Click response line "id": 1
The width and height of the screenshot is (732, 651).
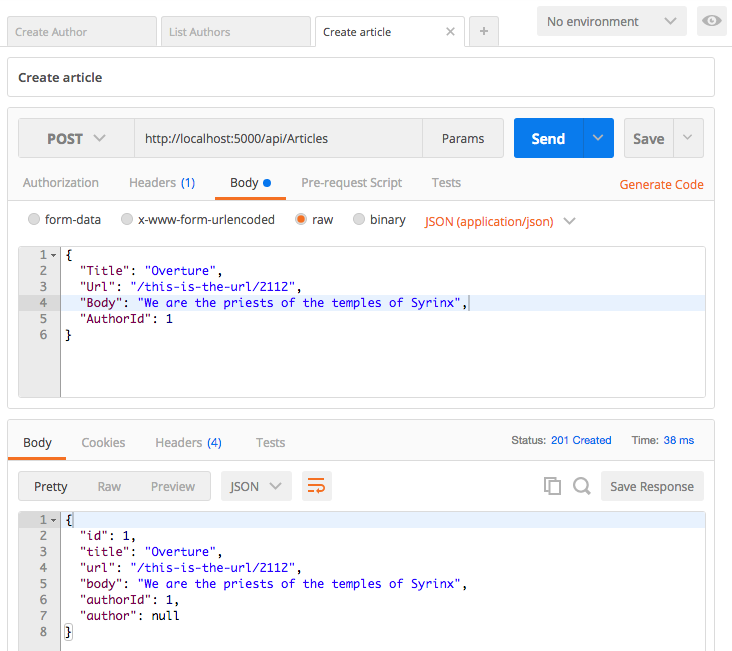tap(107, 536)
